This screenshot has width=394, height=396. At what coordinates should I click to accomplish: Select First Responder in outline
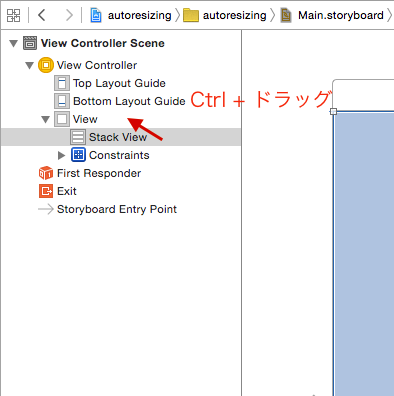click(99, 173)
